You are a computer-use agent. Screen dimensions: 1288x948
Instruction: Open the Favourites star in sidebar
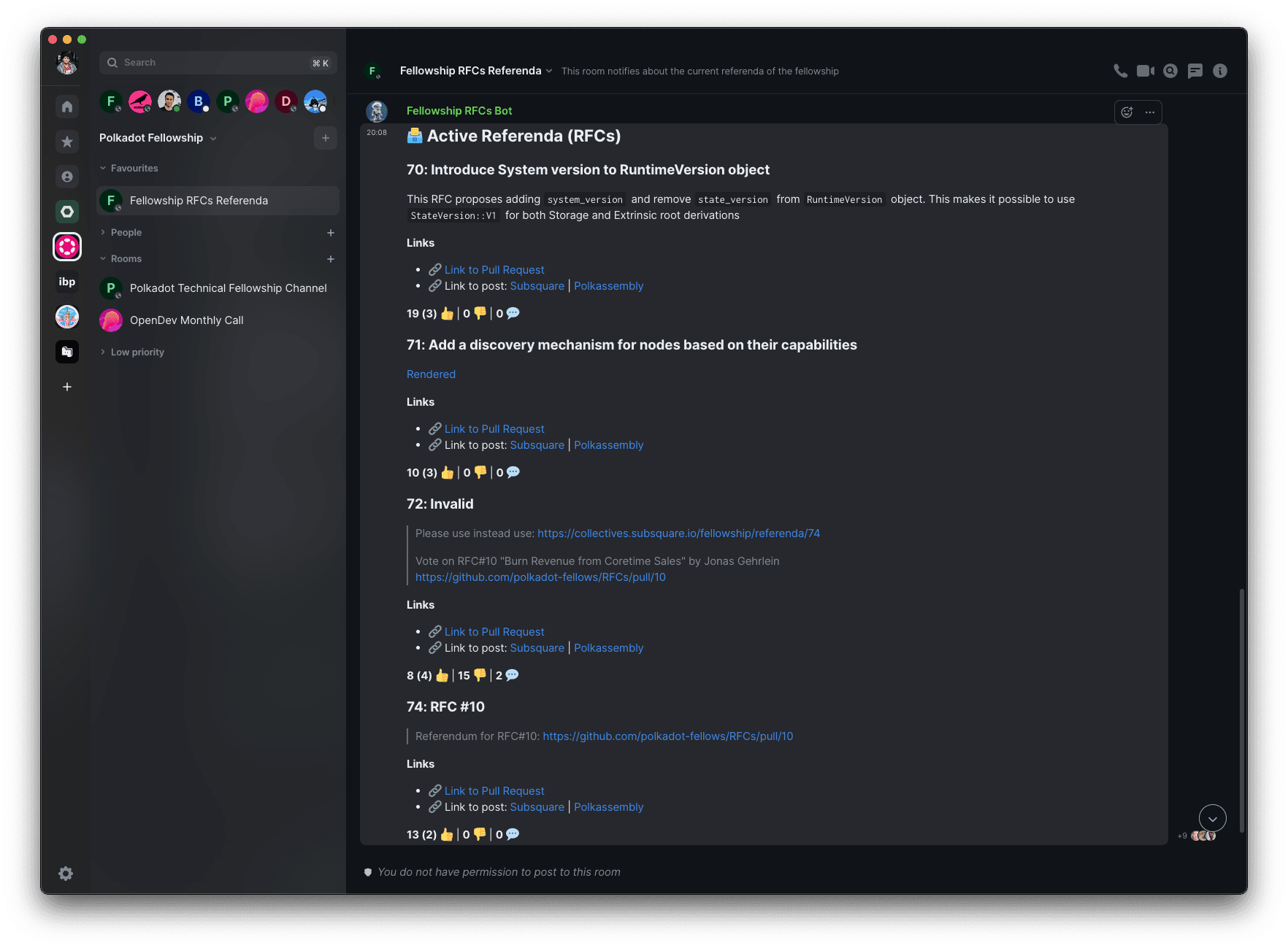tap(67, 142)
